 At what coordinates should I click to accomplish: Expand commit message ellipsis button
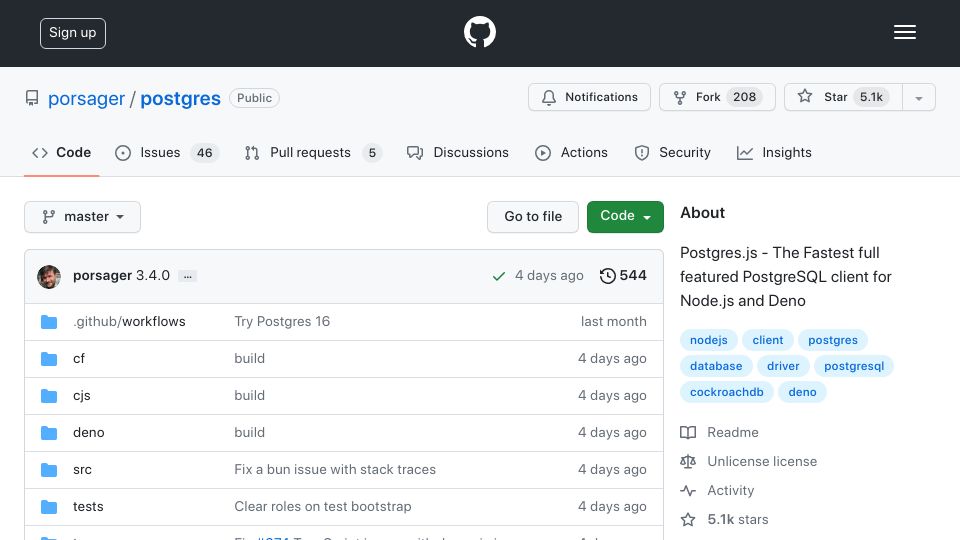tap(187, 276)
